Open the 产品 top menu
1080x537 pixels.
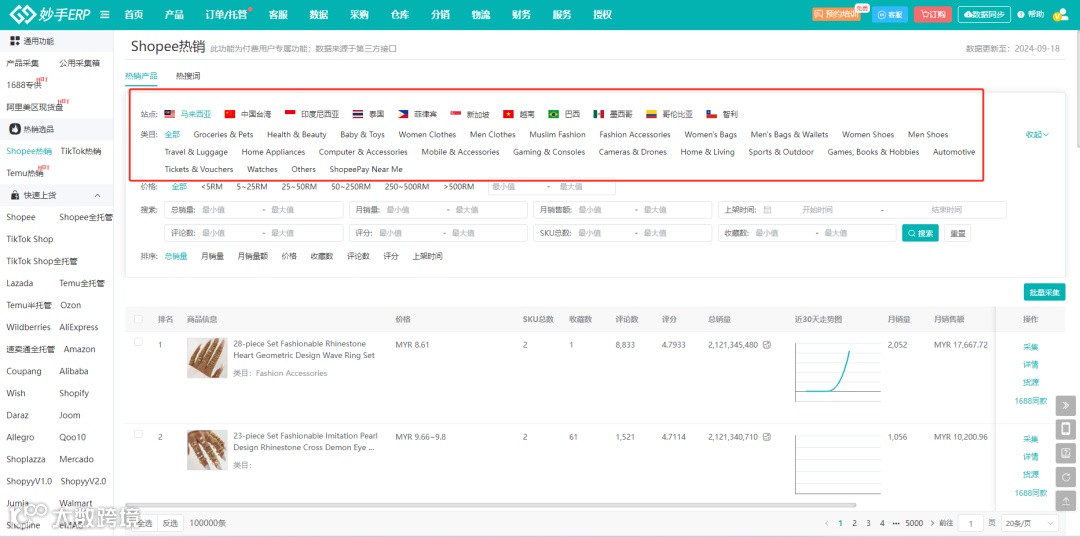pos(174,14)
